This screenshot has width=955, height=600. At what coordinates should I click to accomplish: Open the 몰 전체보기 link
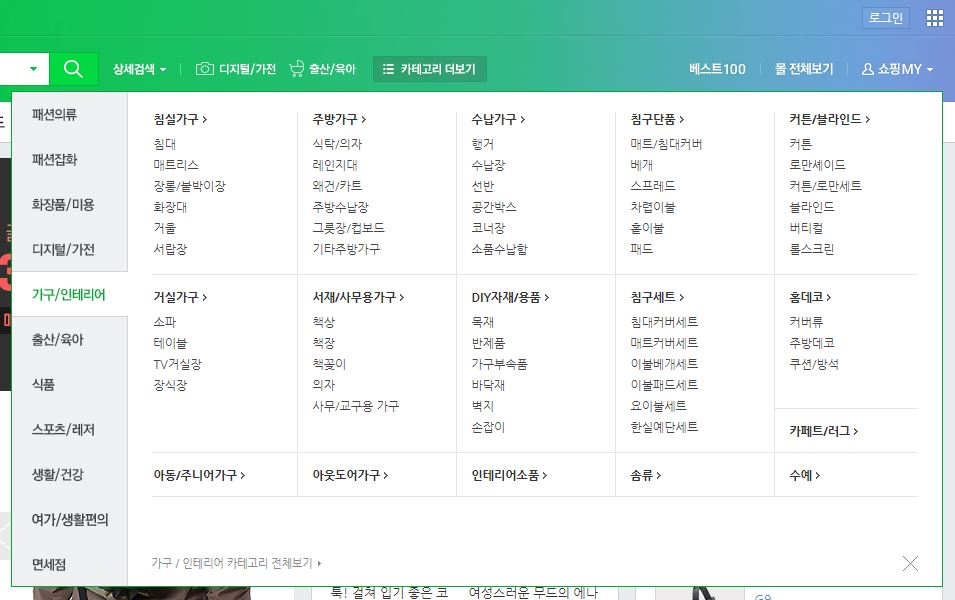(x=804, y=69)
